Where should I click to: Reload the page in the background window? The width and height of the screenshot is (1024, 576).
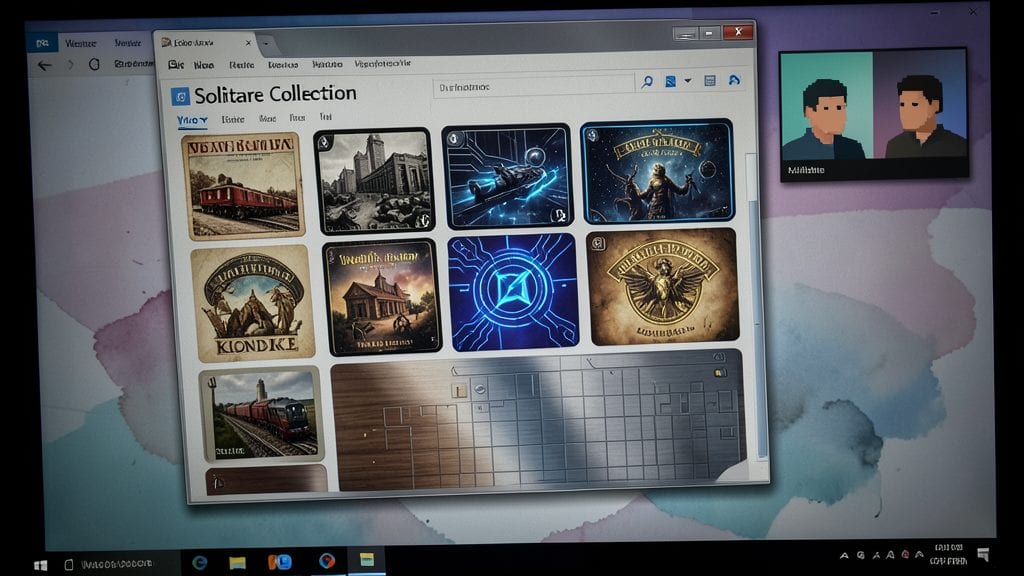coord(94,64)
